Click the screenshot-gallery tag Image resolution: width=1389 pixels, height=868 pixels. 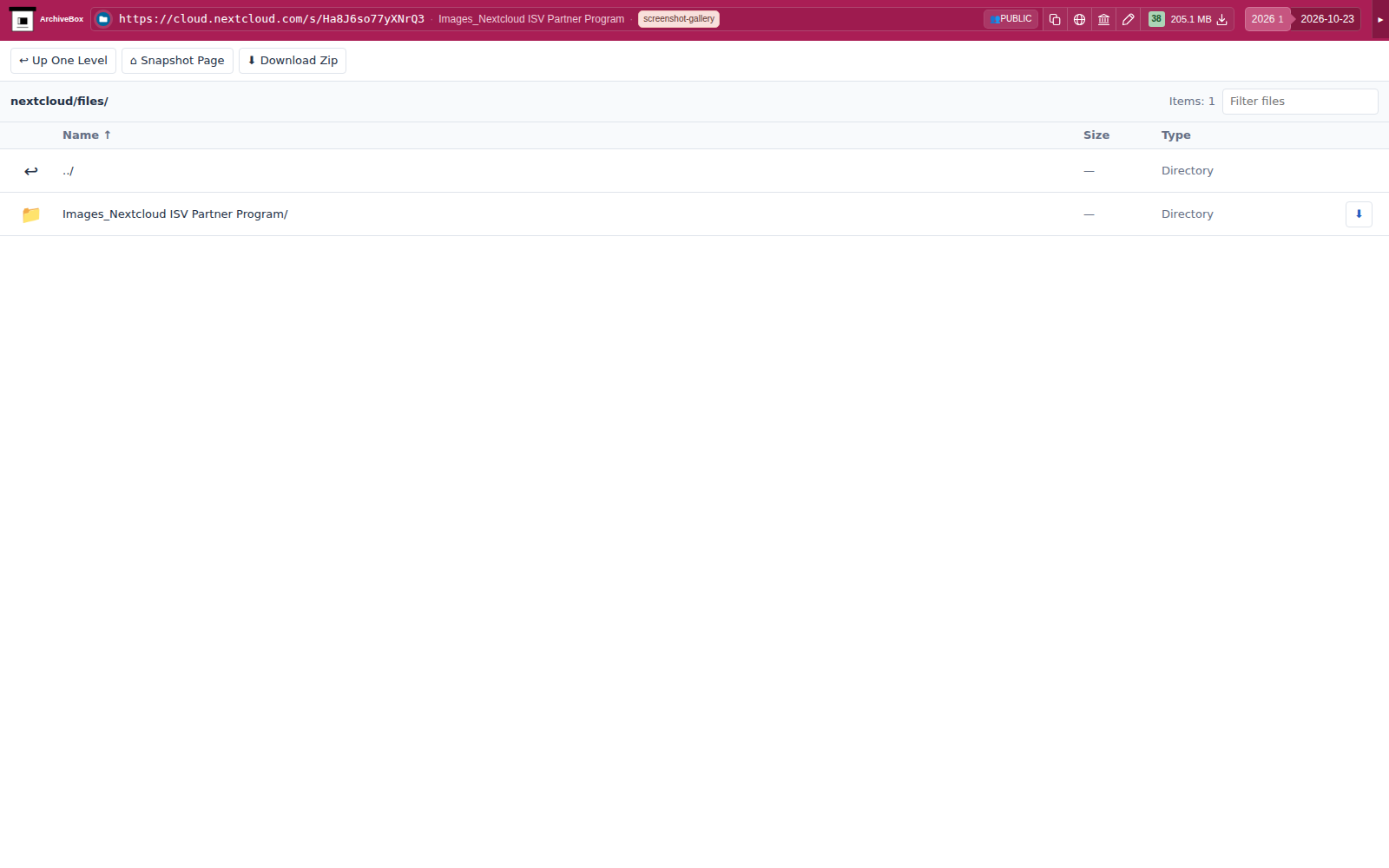point(679,19)
